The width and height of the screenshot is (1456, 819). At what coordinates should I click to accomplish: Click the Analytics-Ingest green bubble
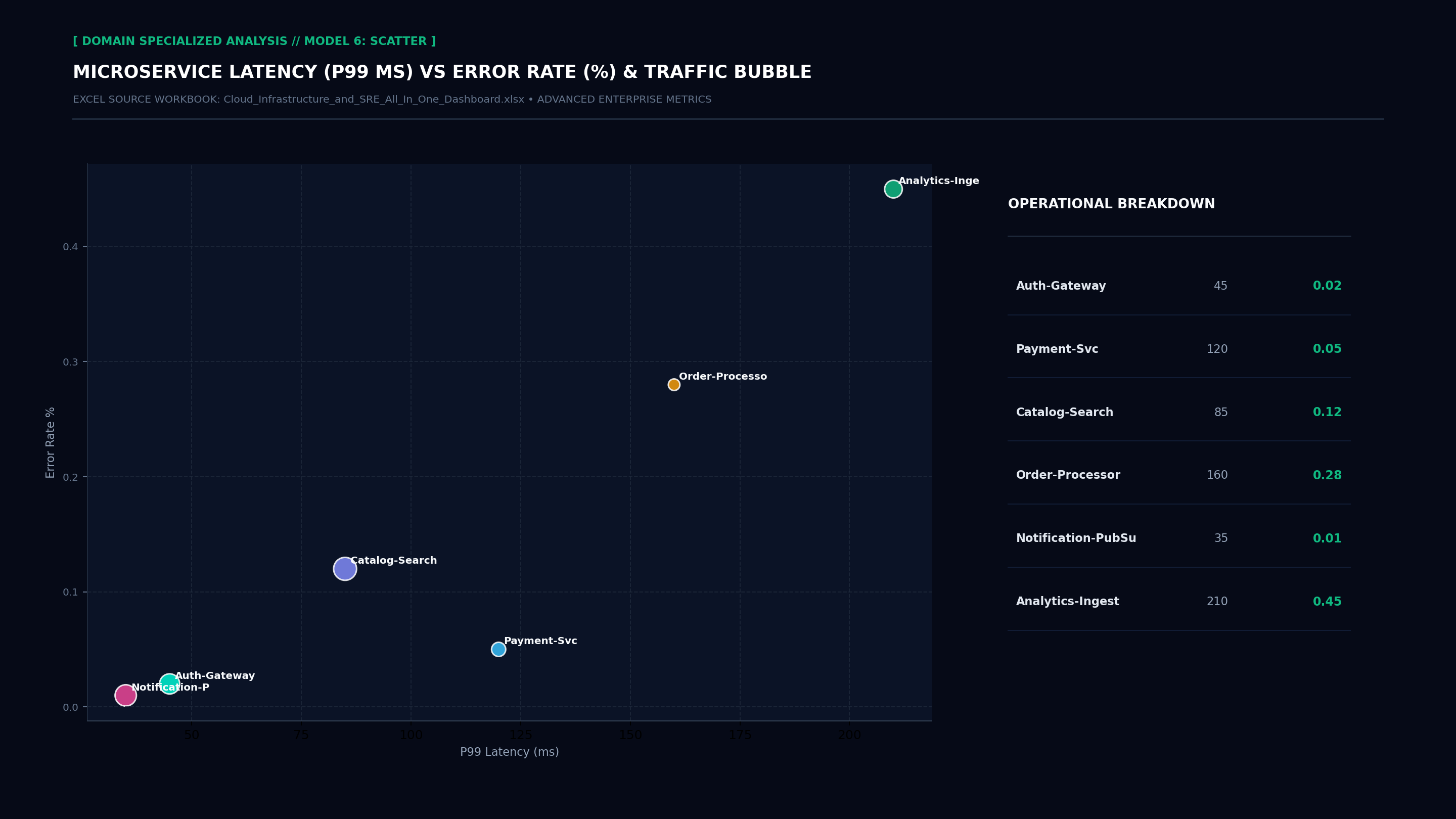pyautogui.click(x=893, y=189)
